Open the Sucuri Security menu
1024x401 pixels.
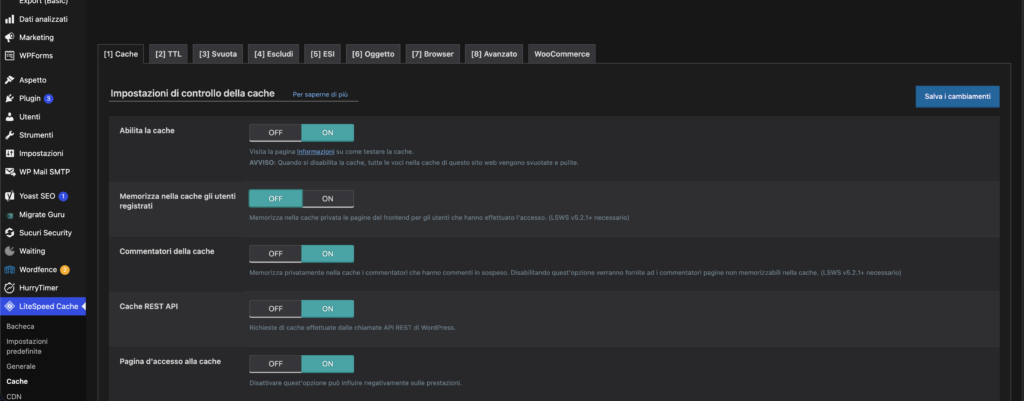tap(45, 233)
